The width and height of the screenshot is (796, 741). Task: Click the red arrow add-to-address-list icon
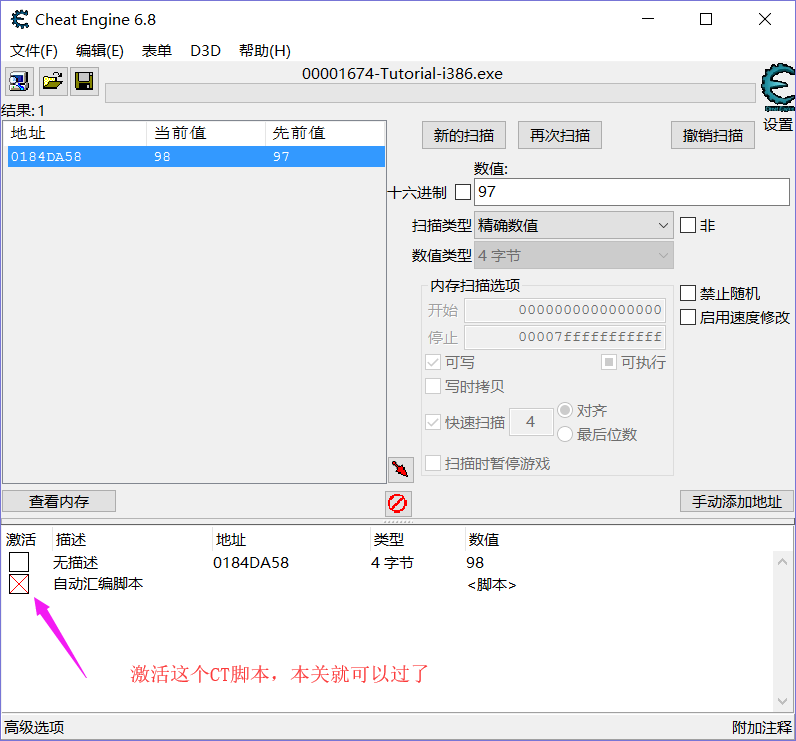coord(401,469)
